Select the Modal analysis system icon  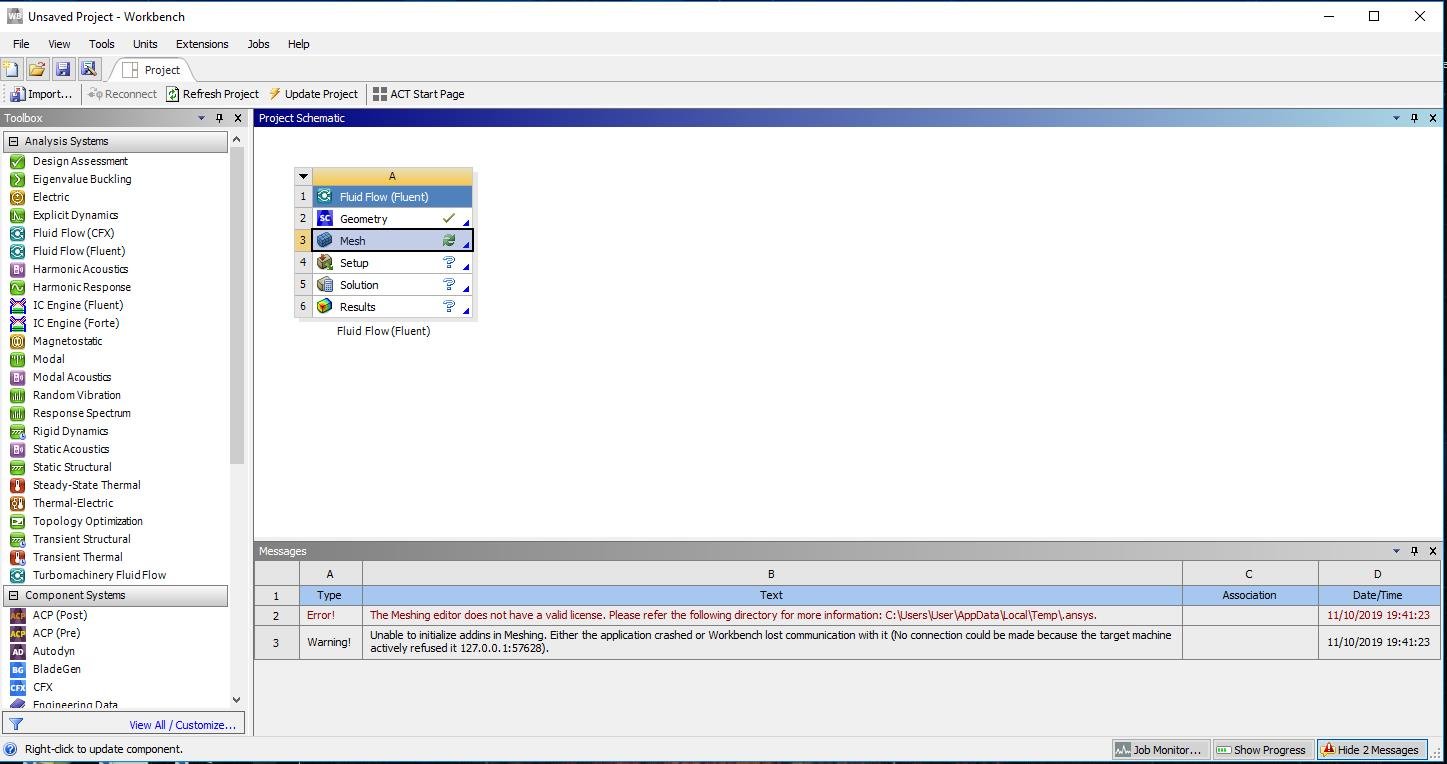coord(17,359)
